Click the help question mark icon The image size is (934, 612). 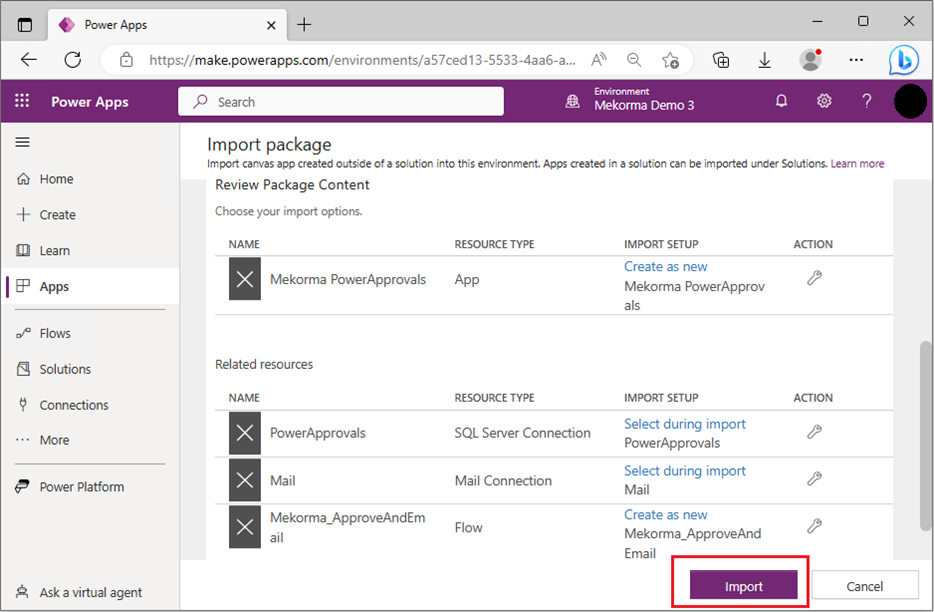tap(867, 101)
